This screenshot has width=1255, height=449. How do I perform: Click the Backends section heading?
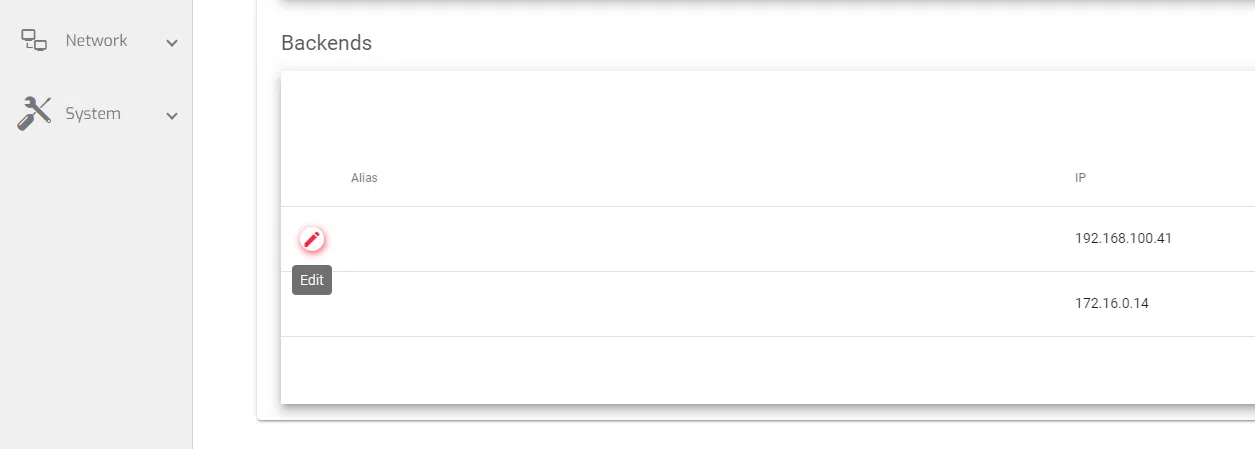pos(326,43)
